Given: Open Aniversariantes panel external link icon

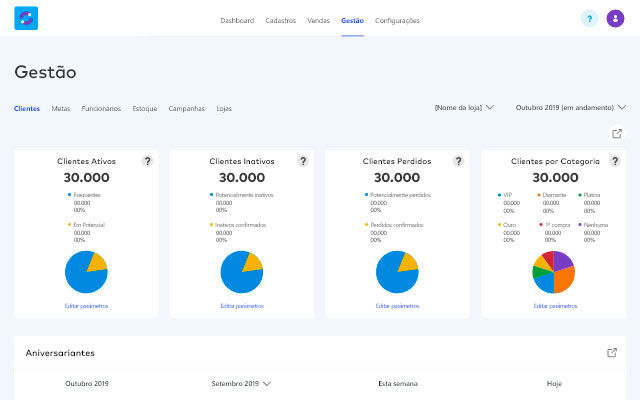Looking at the screenshot, I should pos(612,353).
